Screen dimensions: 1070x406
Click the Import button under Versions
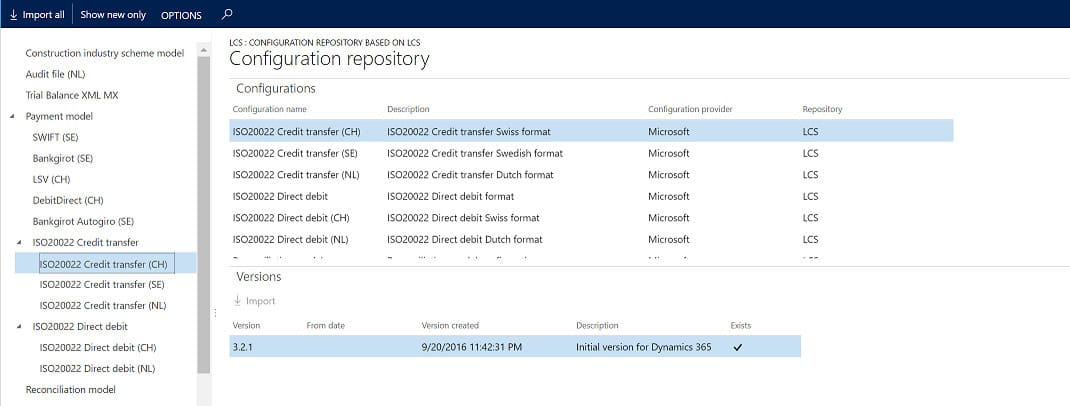[254, 301]
